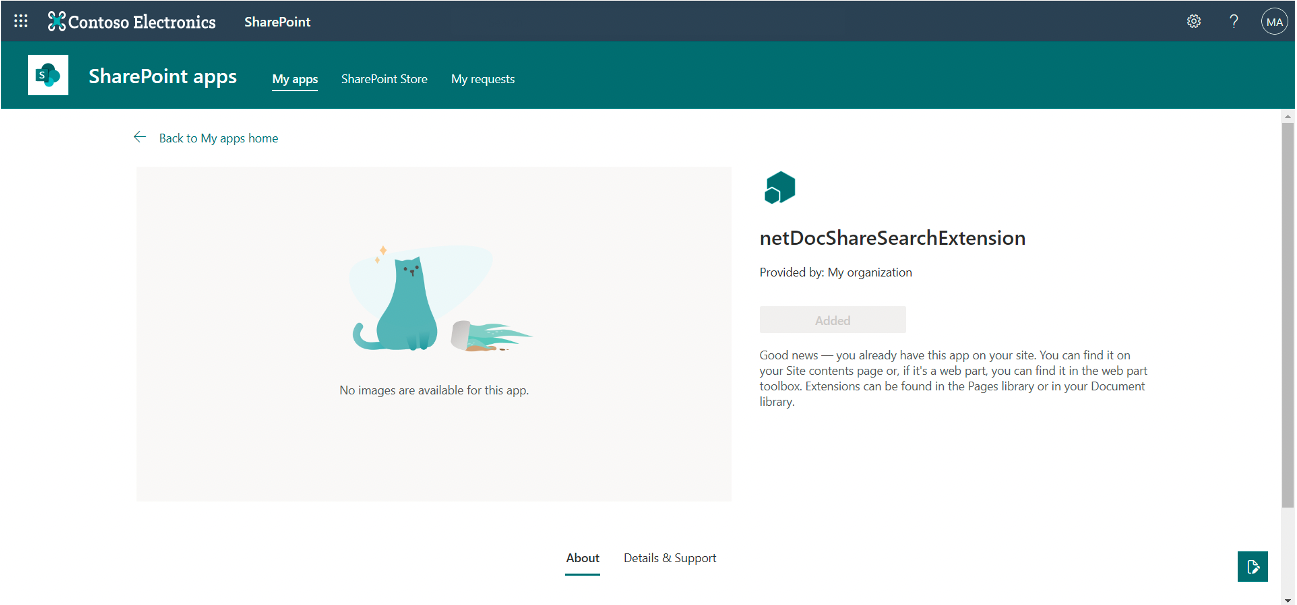Screen dimensions: 1297x605
Task: Click the cat placeholder illustration
Action: pyautogui.click(x=440, y=299)
